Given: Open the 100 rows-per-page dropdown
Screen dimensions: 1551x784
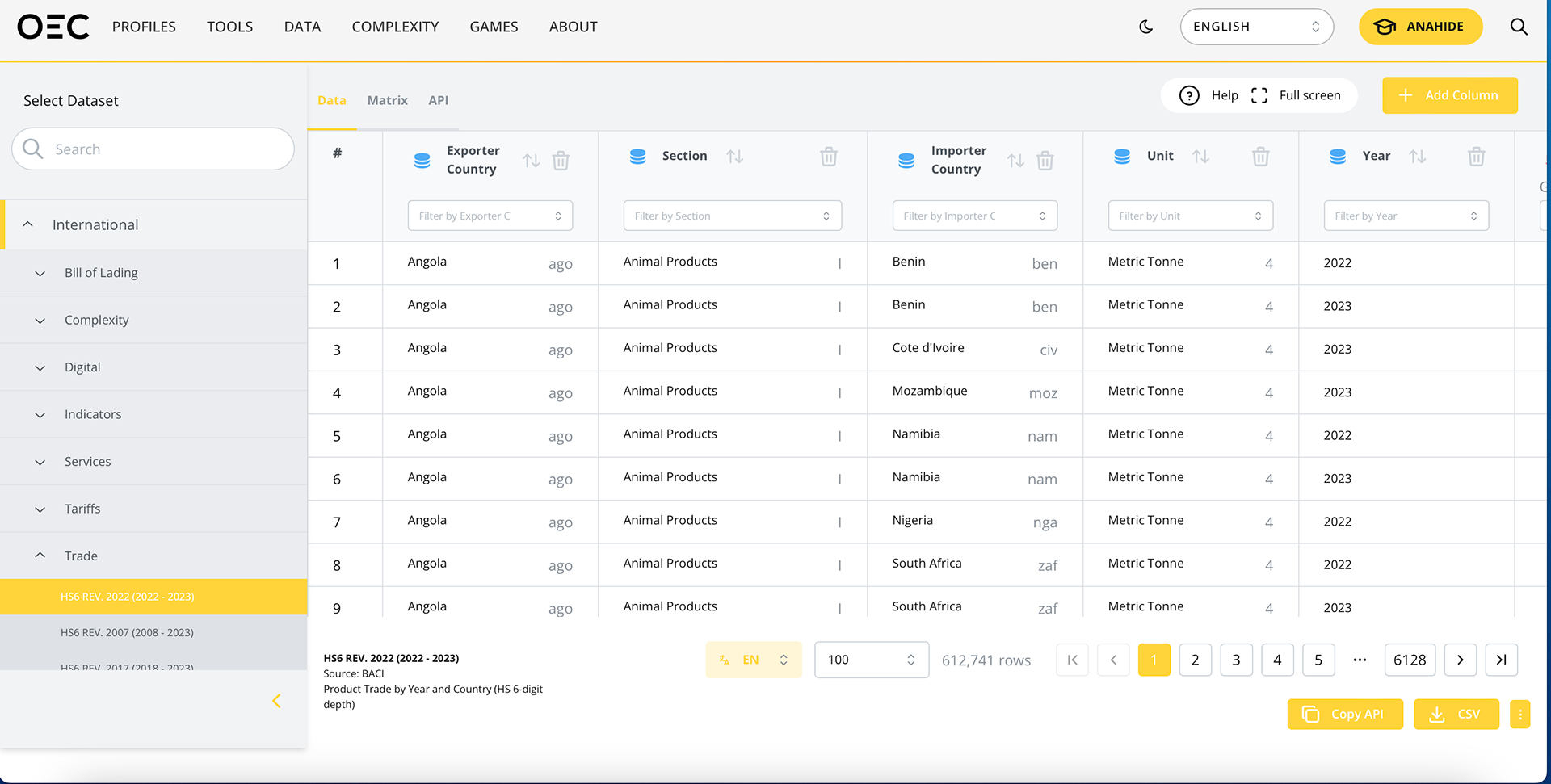Looking at the screenshot, I should point(872,660).
